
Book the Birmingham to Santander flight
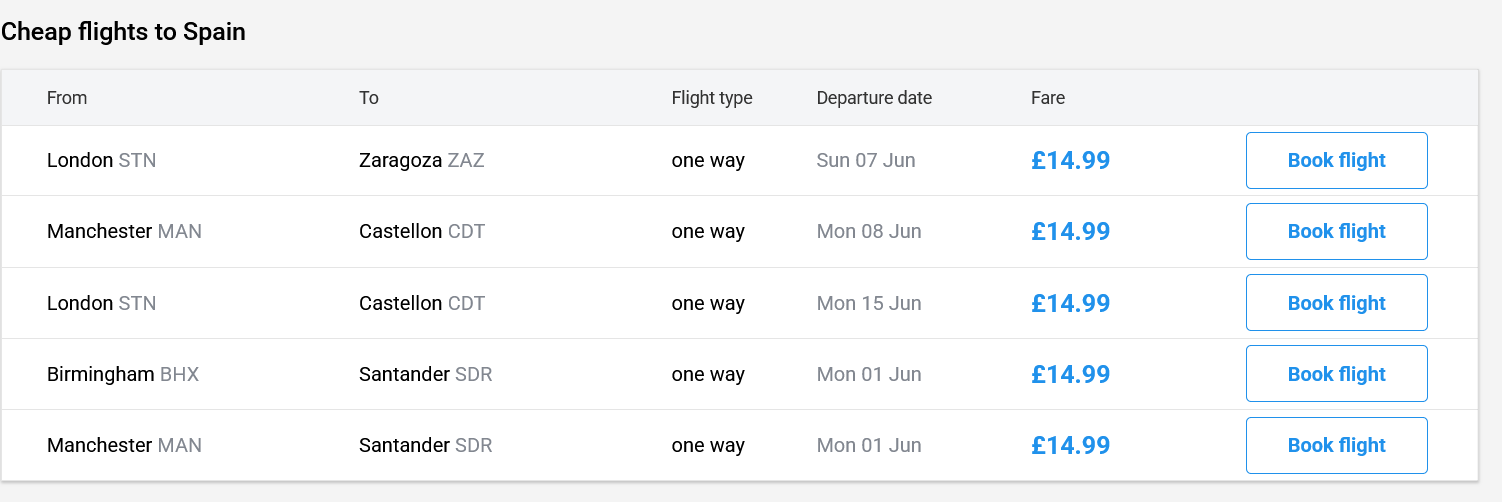point(1336,374)
